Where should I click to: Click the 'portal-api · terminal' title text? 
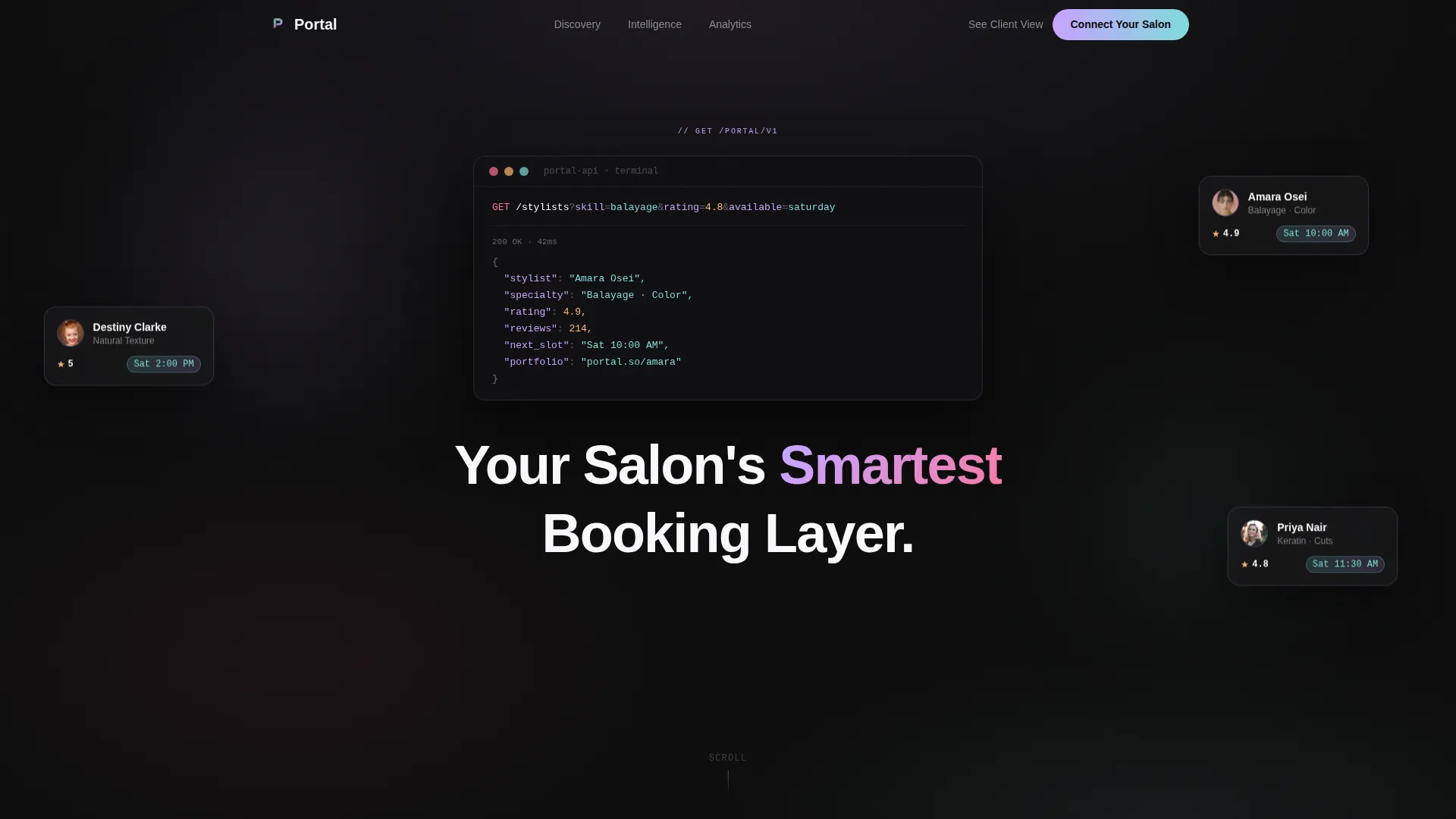coord(601,171)
